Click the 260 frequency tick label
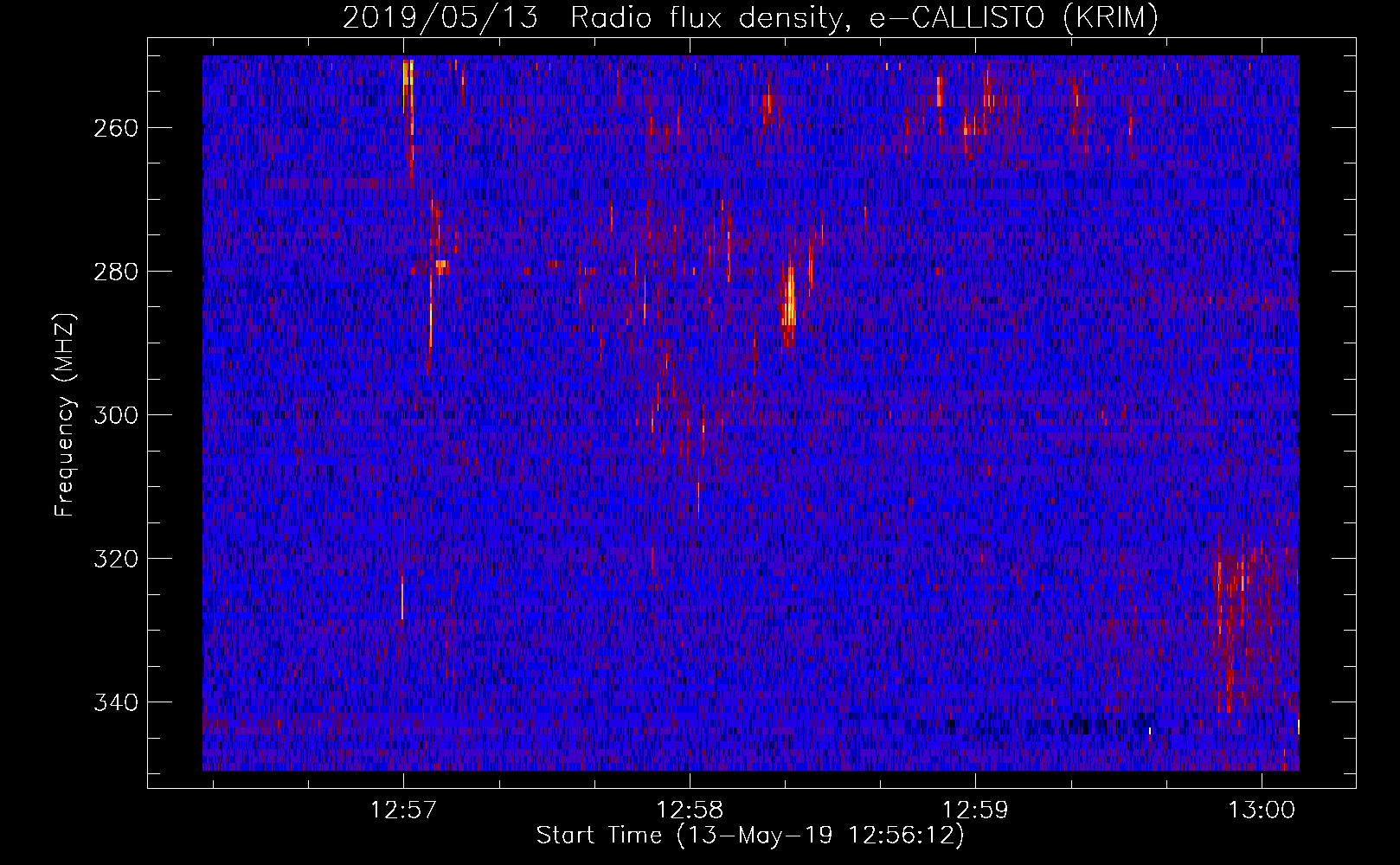 tap(116, 128)
